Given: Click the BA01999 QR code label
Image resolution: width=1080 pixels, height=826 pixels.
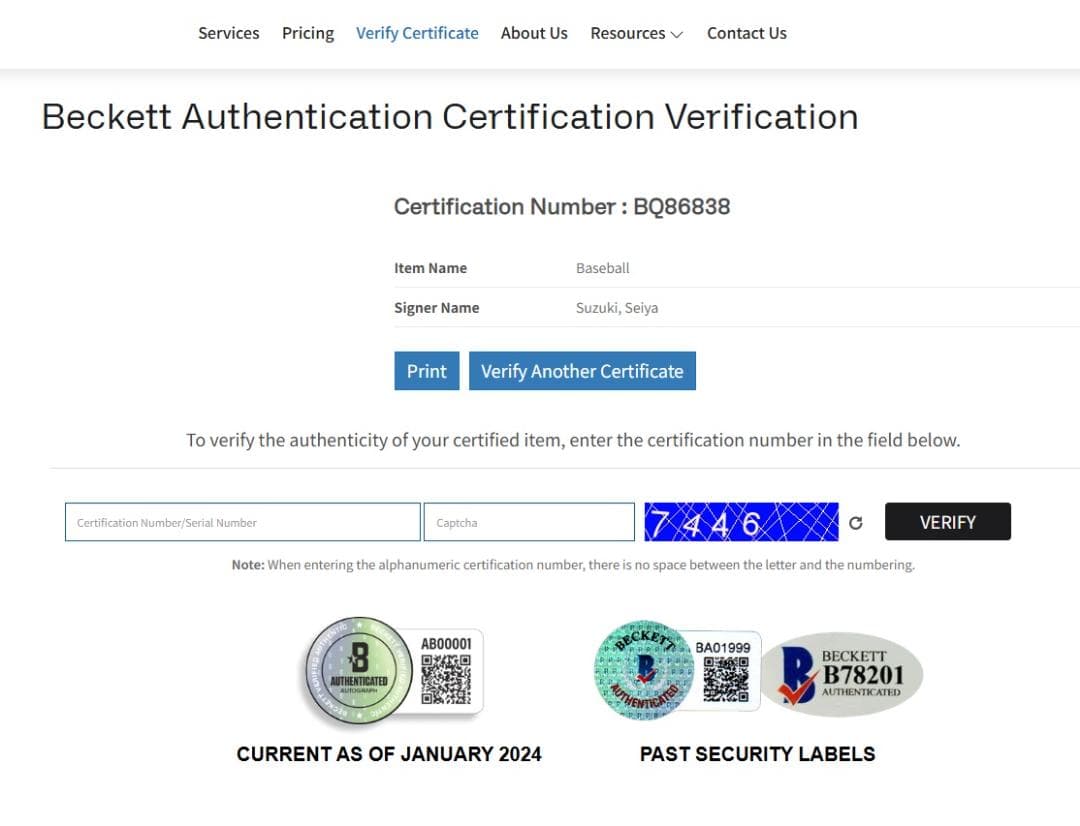Looking at the screenshot, I should point(725,672).
